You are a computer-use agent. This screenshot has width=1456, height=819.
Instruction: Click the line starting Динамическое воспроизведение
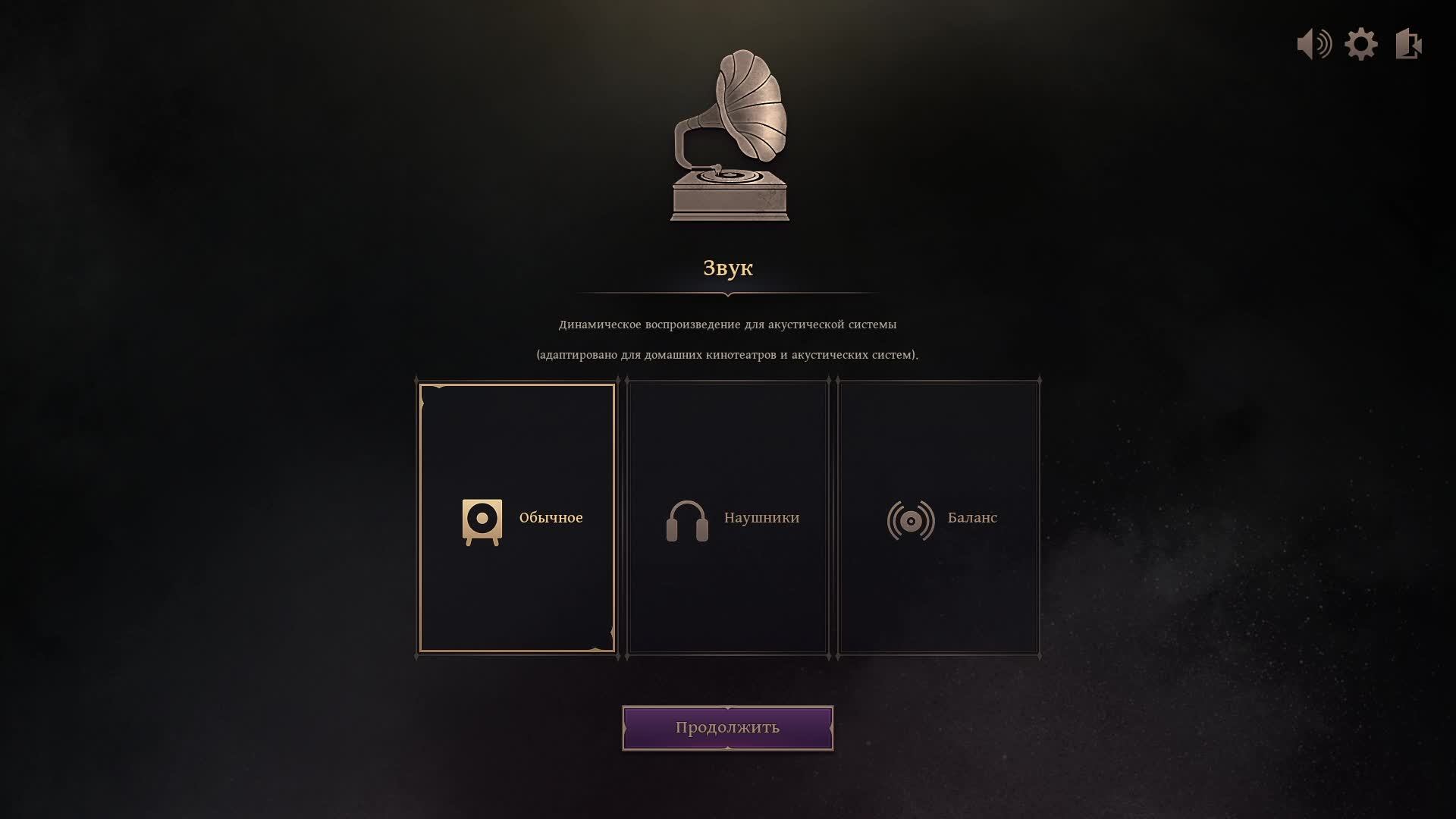[728, 325]
